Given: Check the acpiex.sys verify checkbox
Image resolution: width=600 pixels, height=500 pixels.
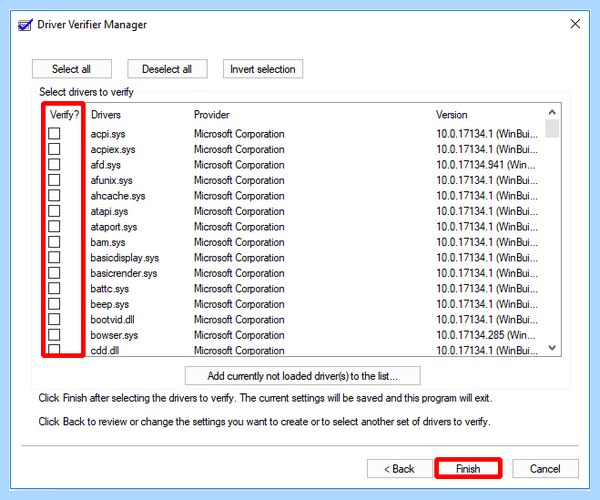Looking at the screenshot, I should tap(54, 149).
